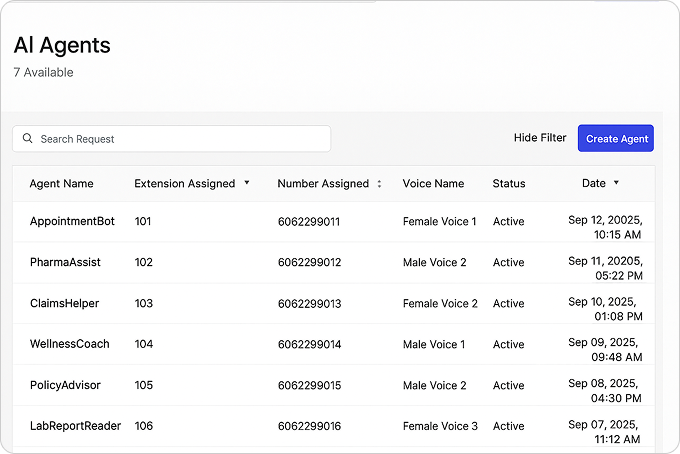Click the search magnifier icon

[x=27, y=139]
